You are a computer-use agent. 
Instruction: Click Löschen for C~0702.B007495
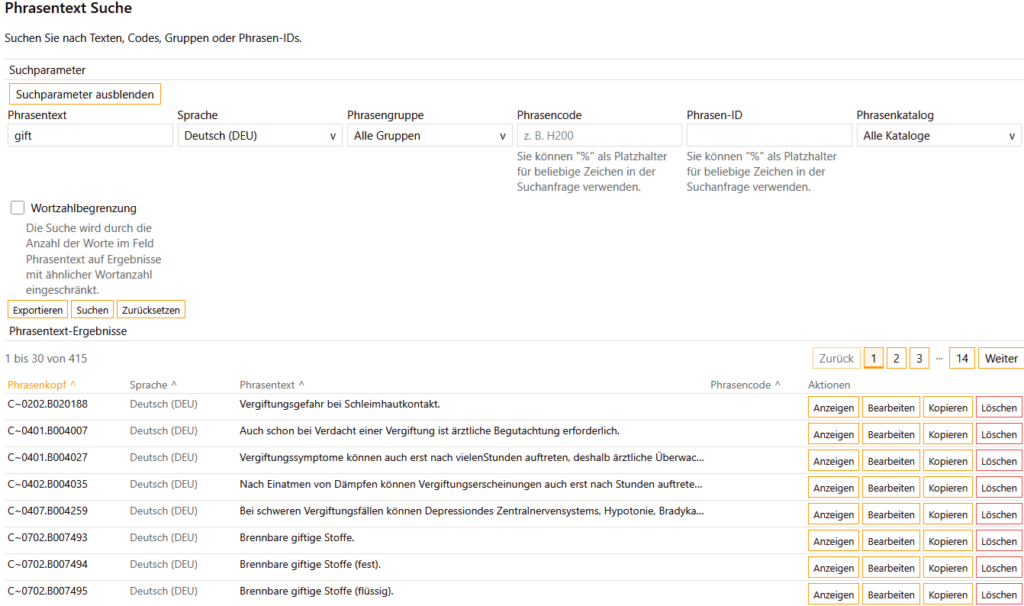[x=999, y=595]
